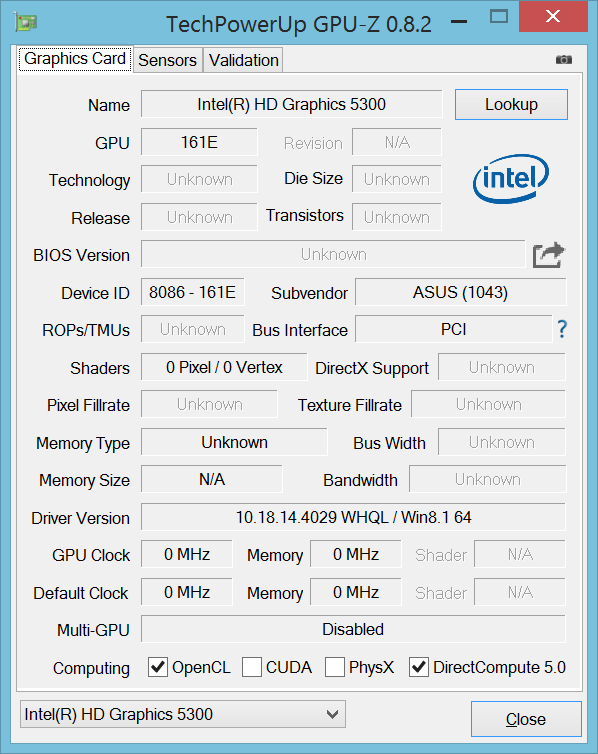Viewport: 598px width, 754px height.
Task: Click the Bus Interface question mark icon
Action: point(562,329)
